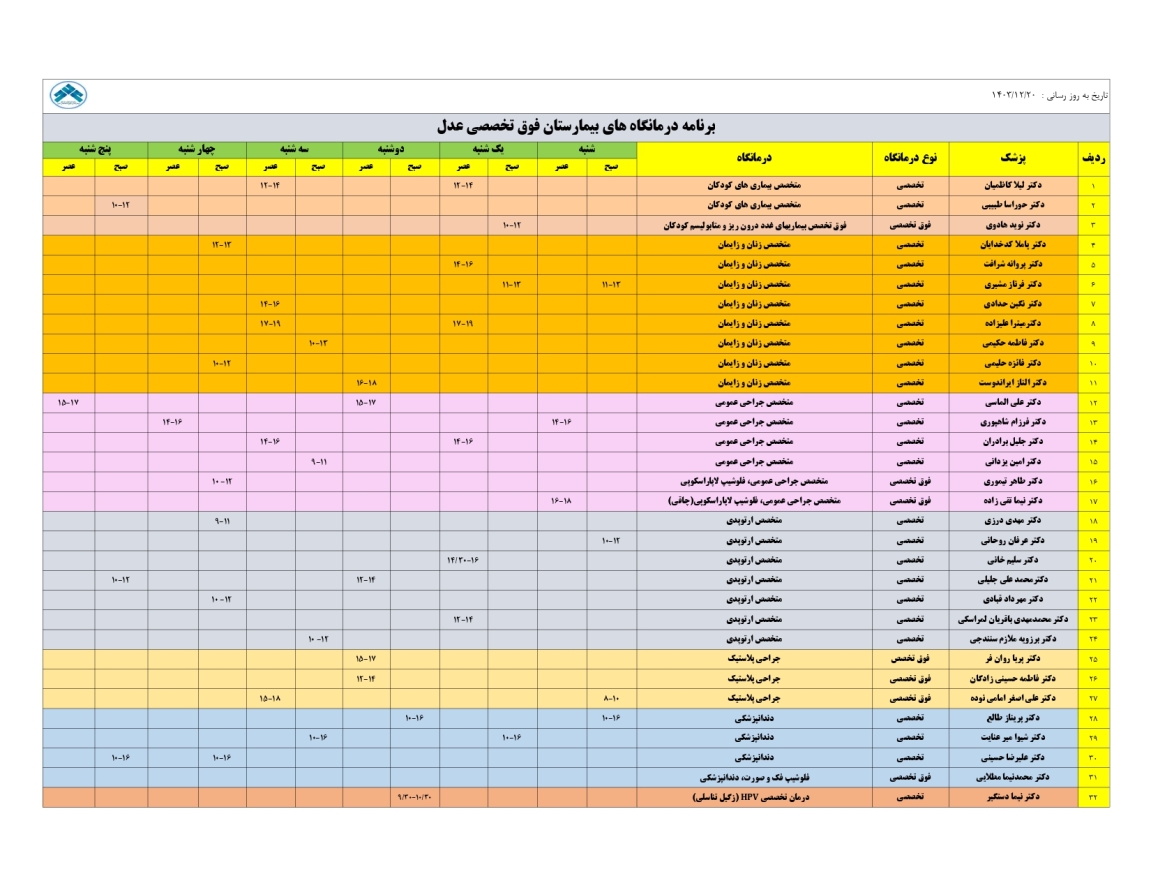Click دکتر علی الماسی's پنج شنبه 15-17 time slot
Screen dimensions: 1151x890
point(68,402)
